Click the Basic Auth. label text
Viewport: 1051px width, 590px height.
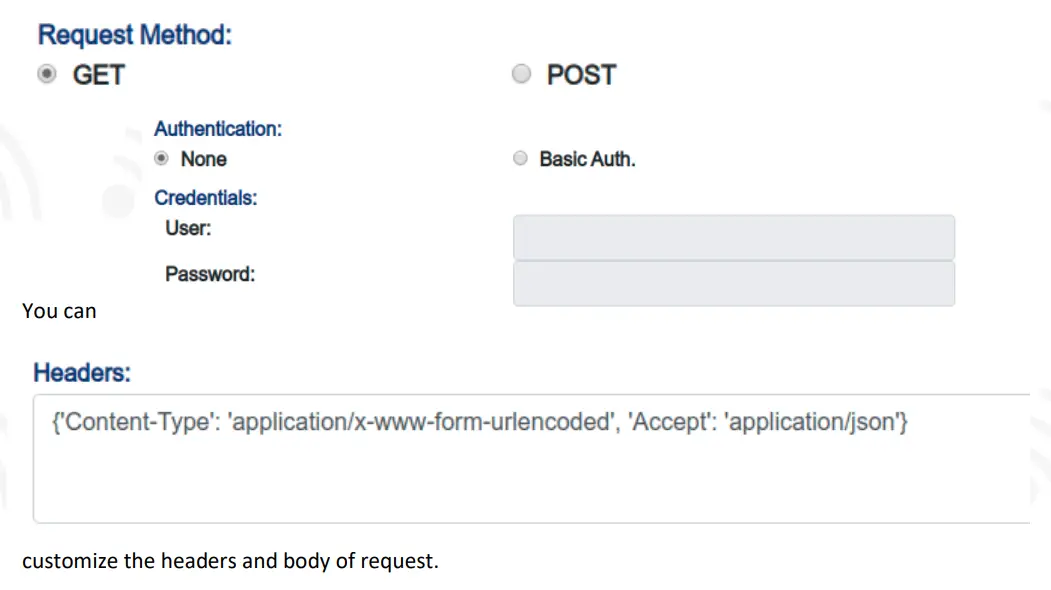pyautogui.click(x=587, y=159)
